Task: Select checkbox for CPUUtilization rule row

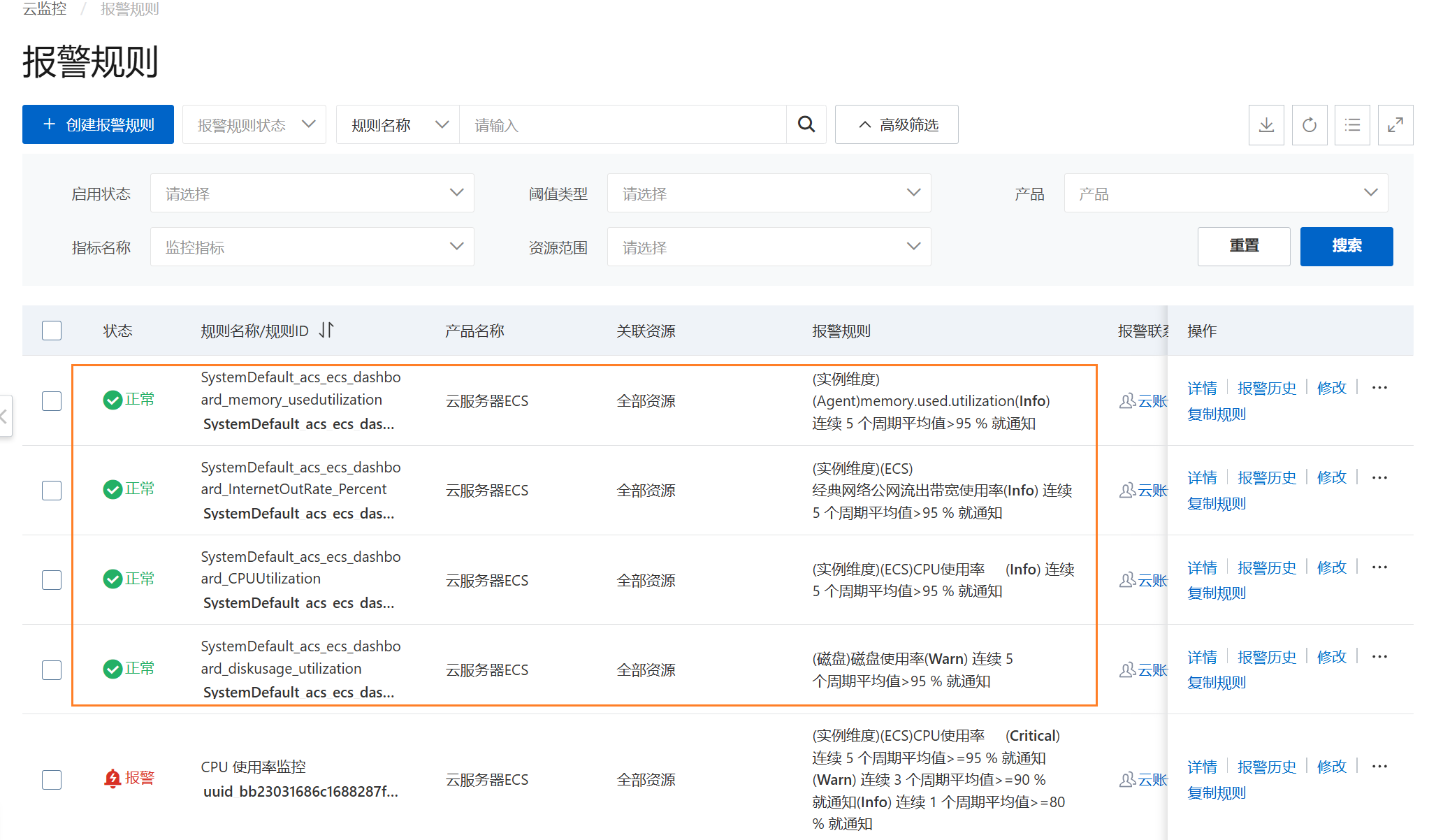Action: (x=52, y=580)
